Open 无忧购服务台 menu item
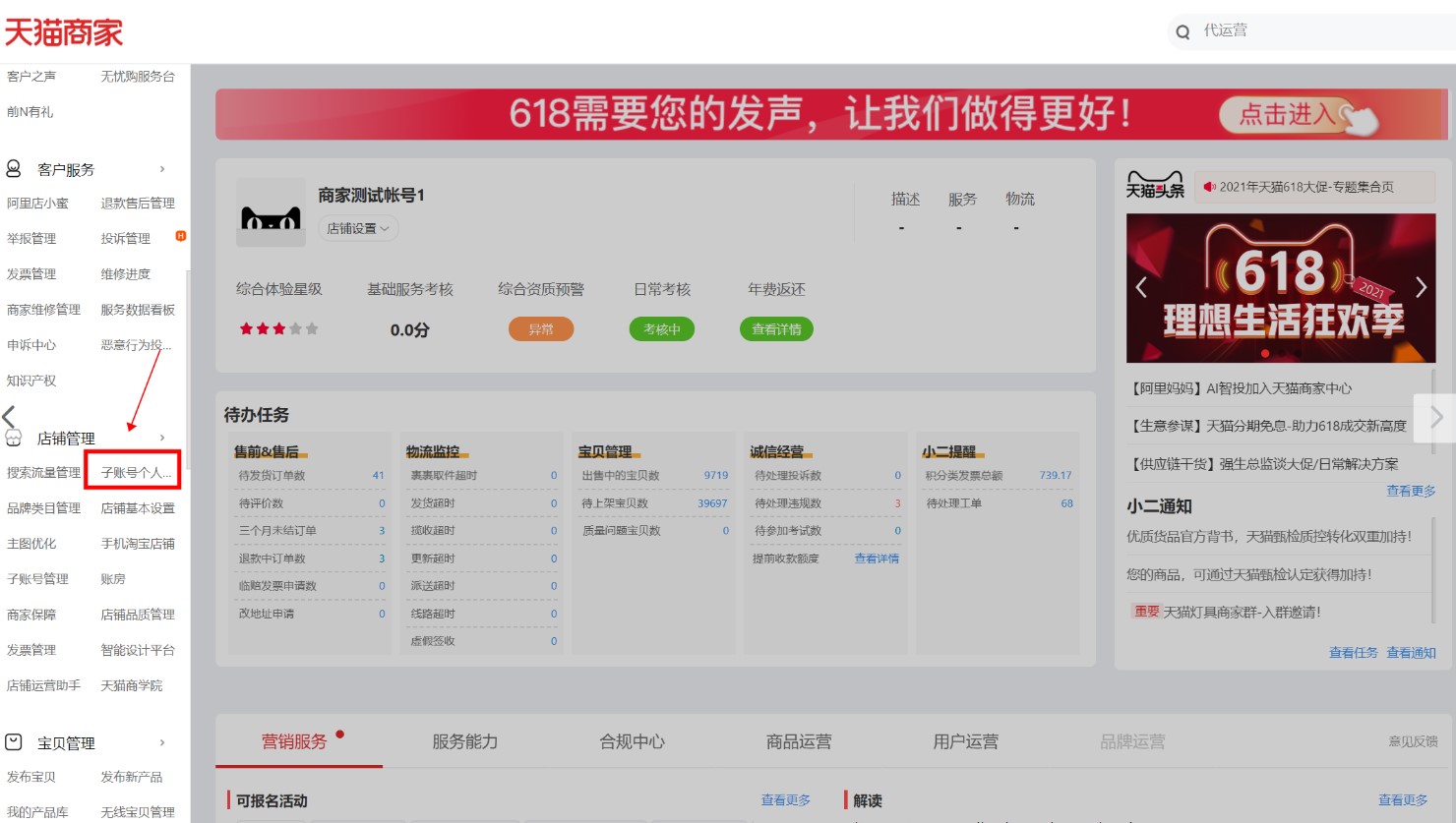 [x=138, y=77]
